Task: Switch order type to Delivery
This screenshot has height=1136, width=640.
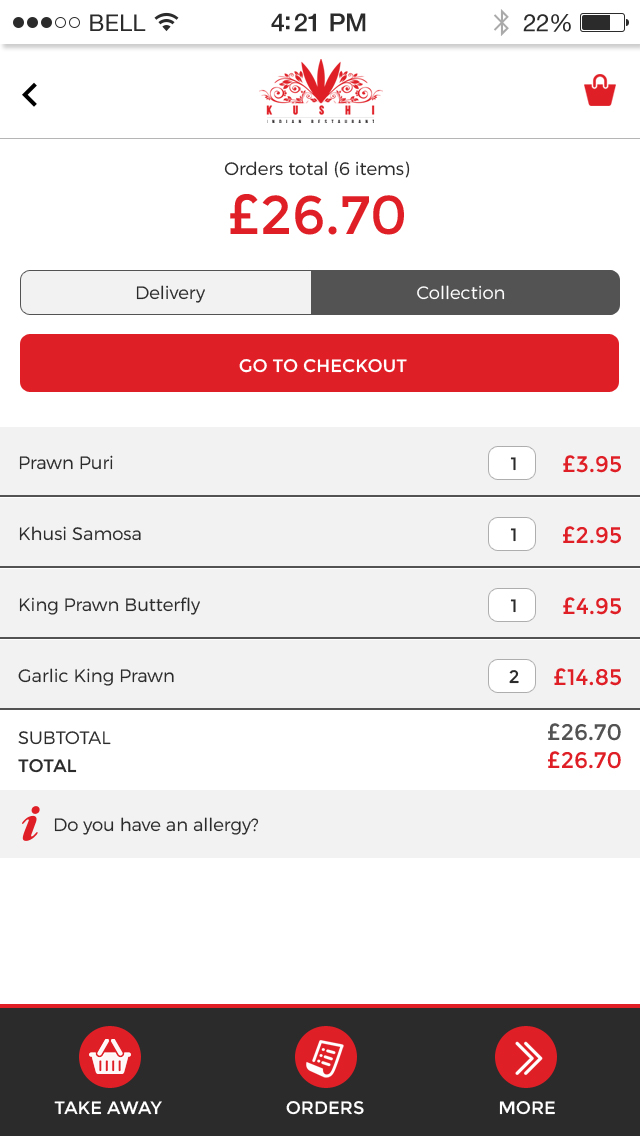Action: pyautogui.click(x=166, y=293)
